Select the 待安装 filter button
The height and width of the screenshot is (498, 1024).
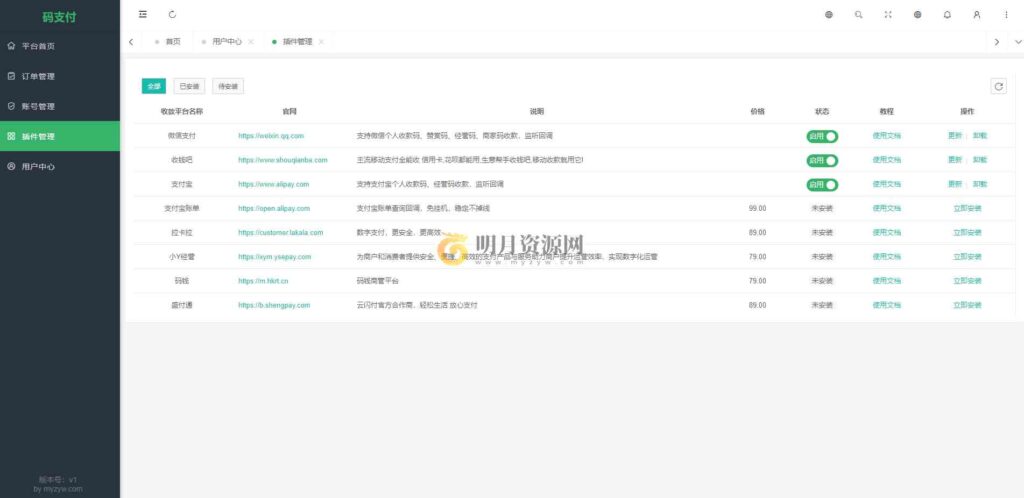tap(228, 86)
